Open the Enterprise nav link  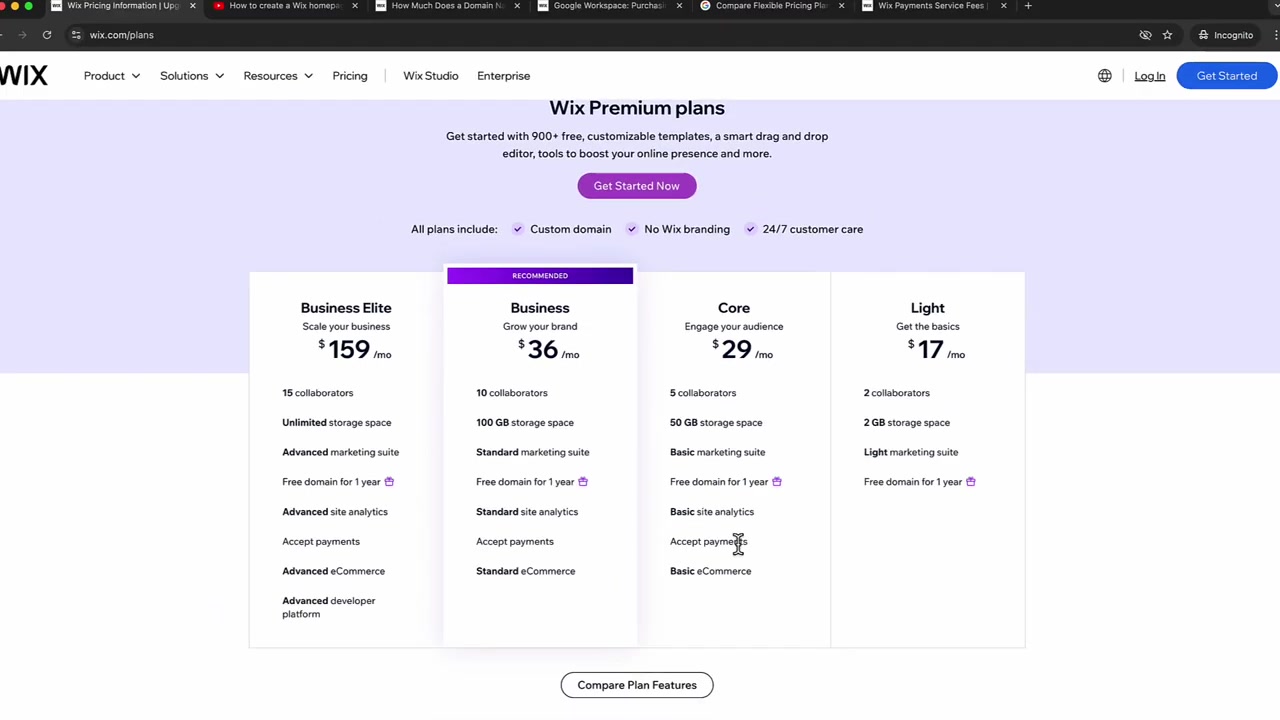point(503,76)
